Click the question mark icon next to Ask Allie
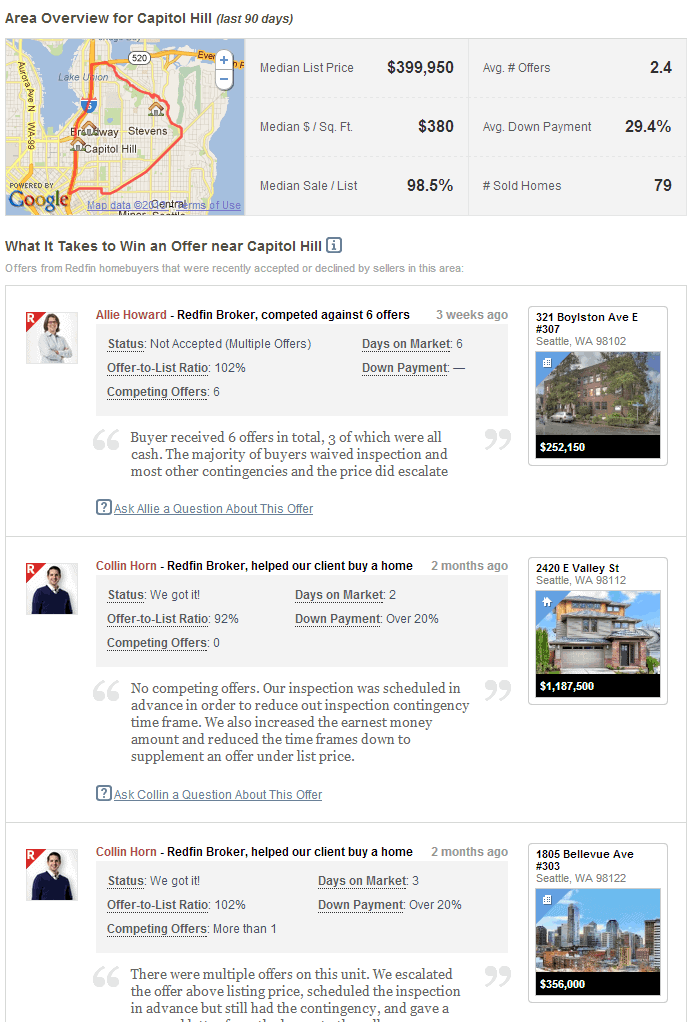Screen dimensions: 697x1022 [103, 507]
